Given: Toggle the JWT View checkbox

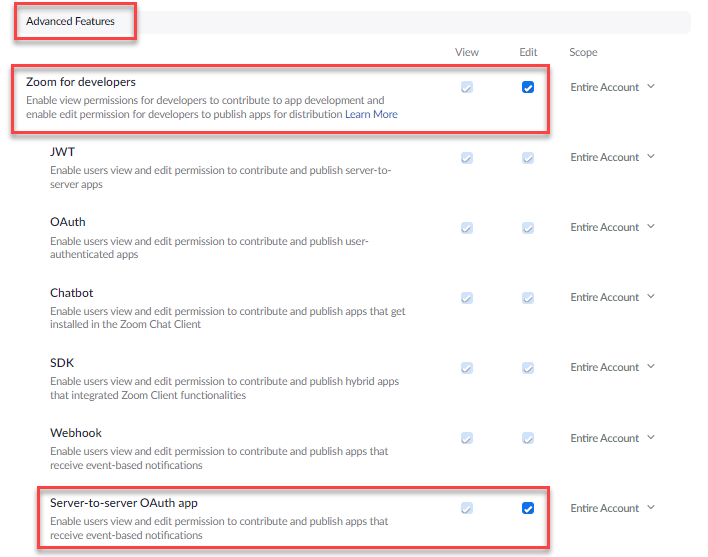Looking at the screenshot, I should click(x=467, y=158).
